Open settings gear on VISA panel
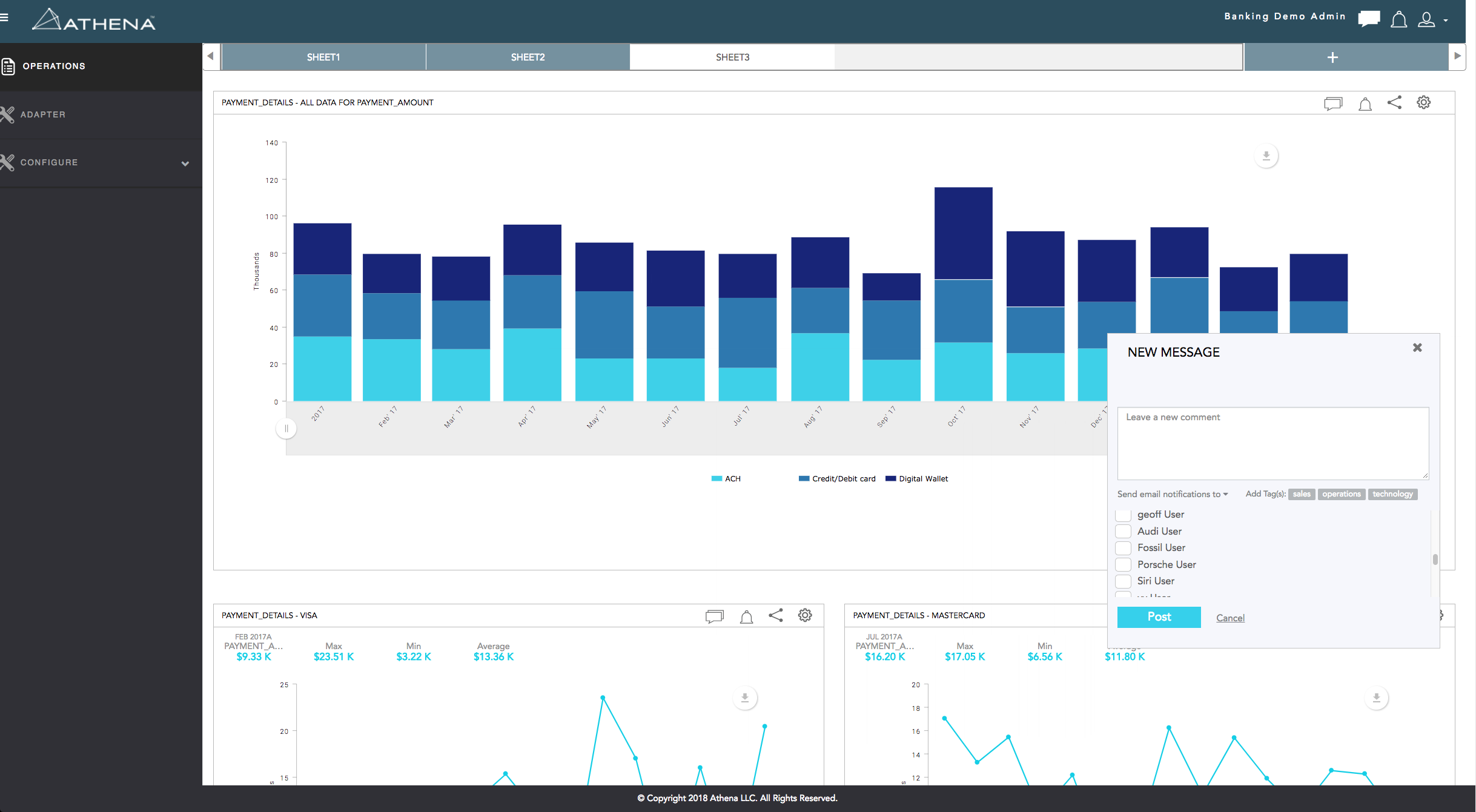The height and width of the screenshot is (812, 1476). (x=804, y=615)
